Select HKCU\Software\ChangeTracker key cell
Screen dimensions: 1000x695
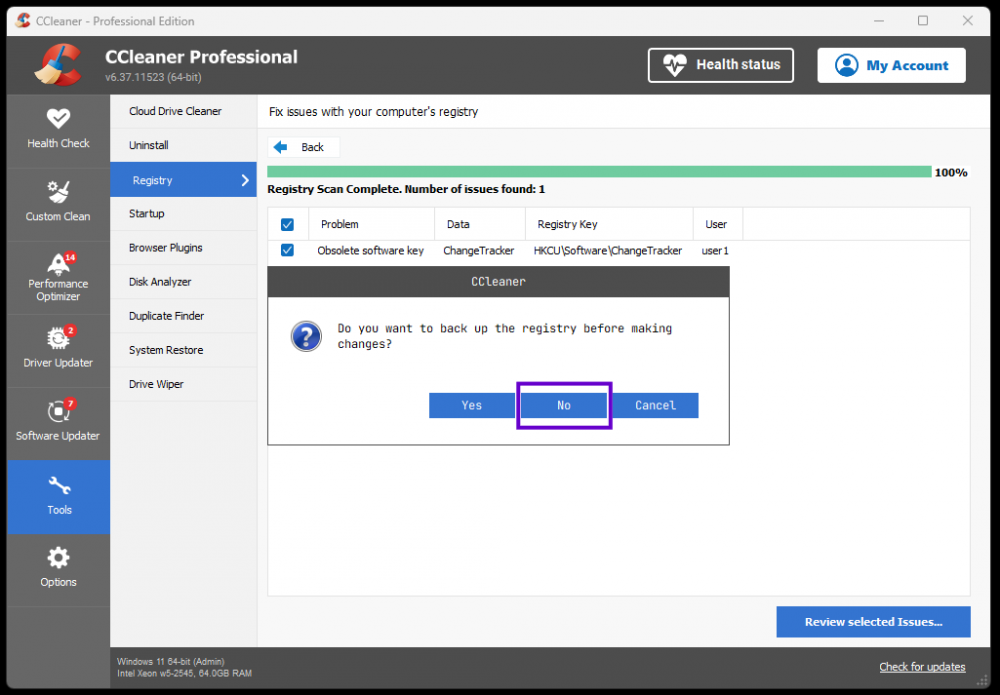(x=608, y=251)
